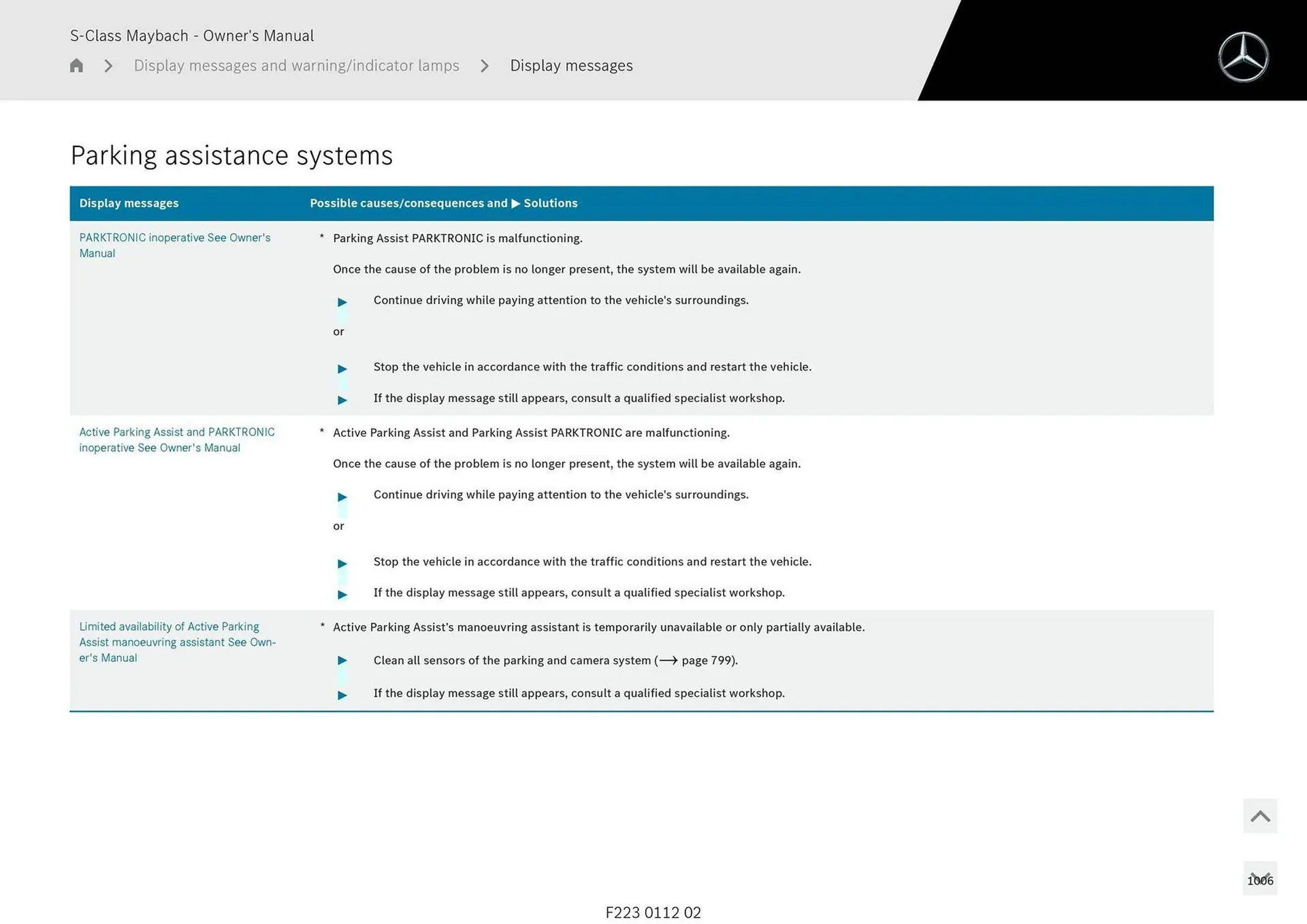Click the Possible causes/consequences and Solutions header

[x=443, y=203]
